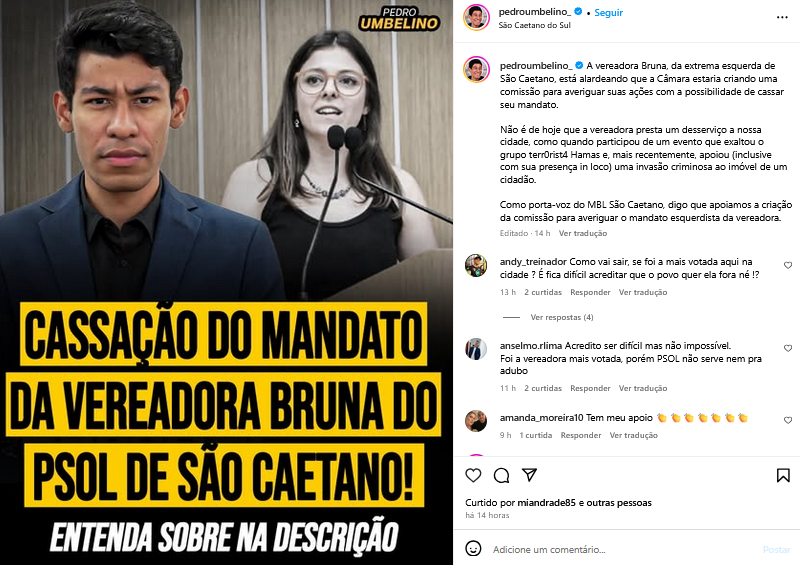
Task: Follow pedroumbelino_ with Seguir
Action: [x=609, y=13]
